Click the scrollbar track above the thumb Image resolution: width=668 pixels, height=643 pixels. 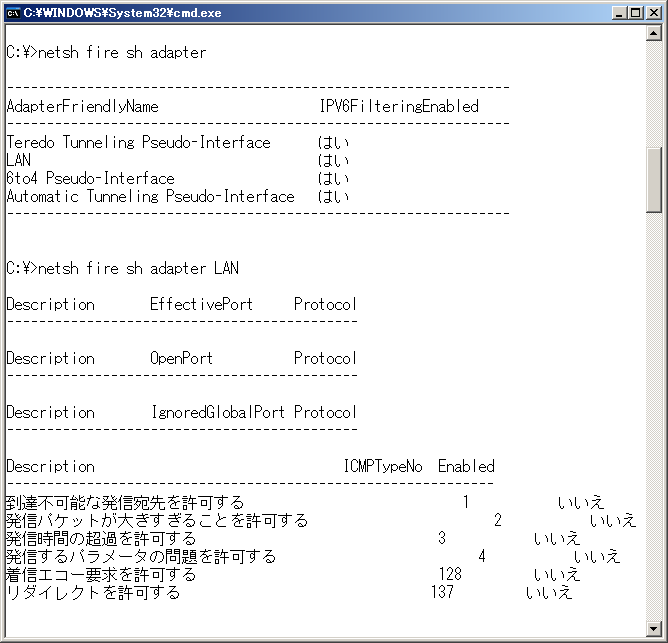point(654,95)
